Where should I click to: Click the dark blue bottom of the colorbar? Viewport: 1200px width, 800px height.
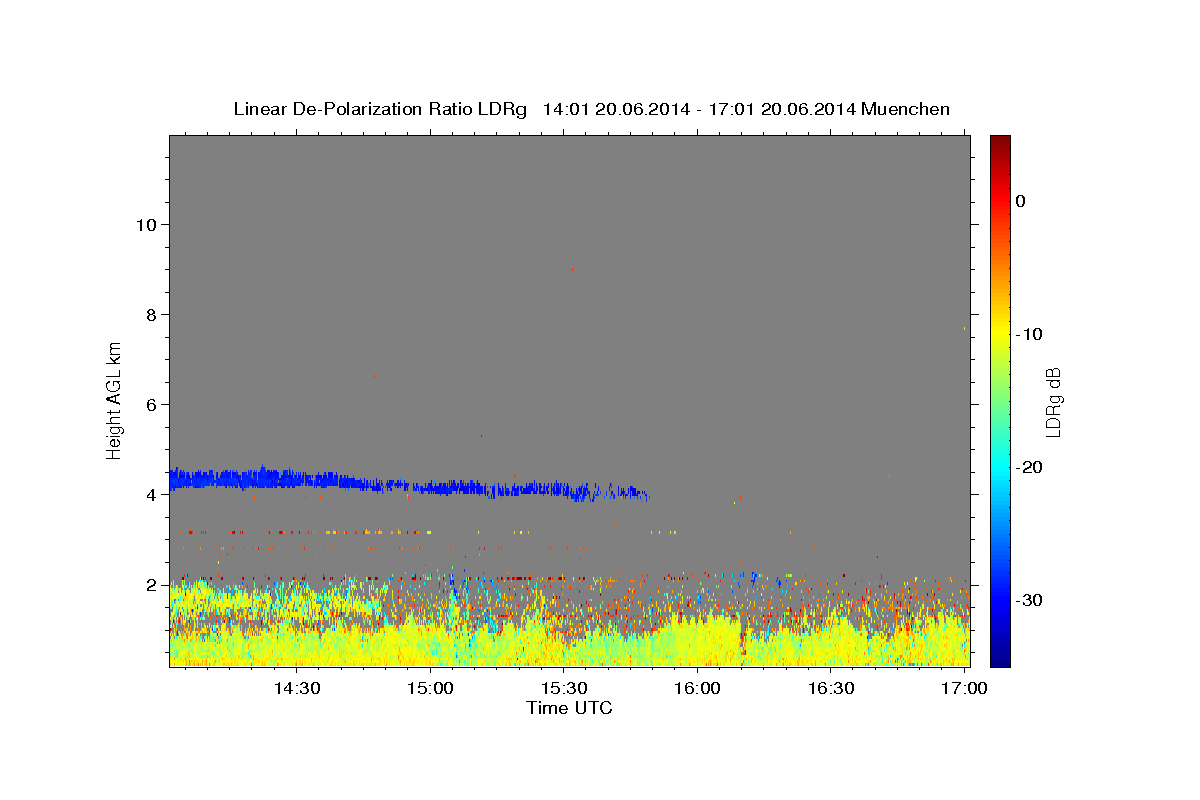click(x=1000, y=655)
